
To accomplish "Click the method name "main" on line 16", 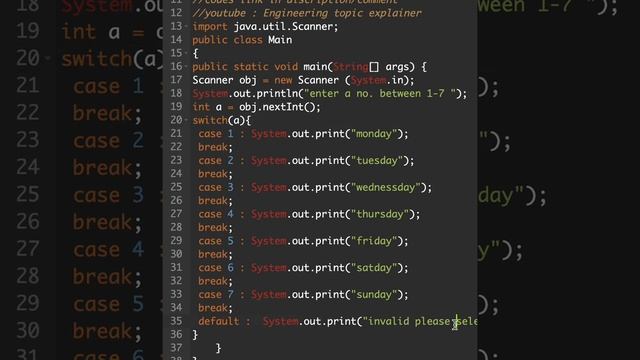I will [x=316, y=67].
